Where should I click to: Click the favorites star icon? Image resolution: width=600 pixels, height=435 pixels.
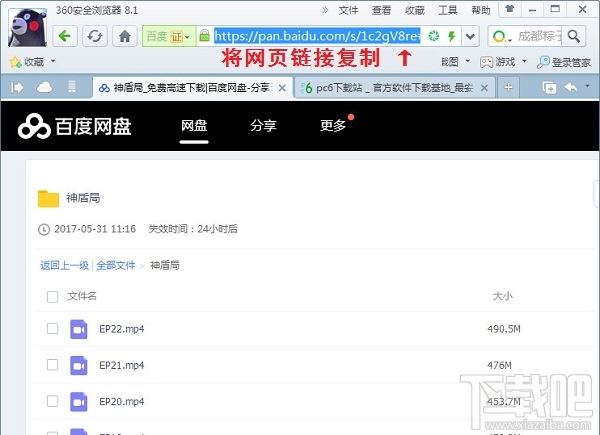click(x=15, y=62)
